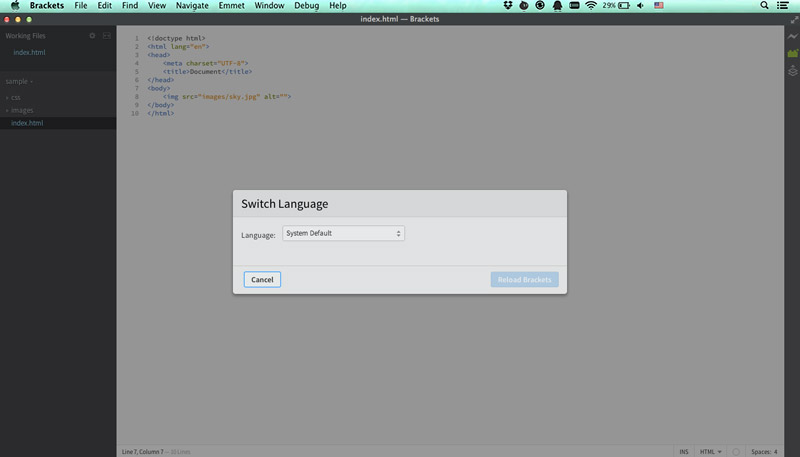
Task: Open the Brackets application menu
Action: click(47, 6)
